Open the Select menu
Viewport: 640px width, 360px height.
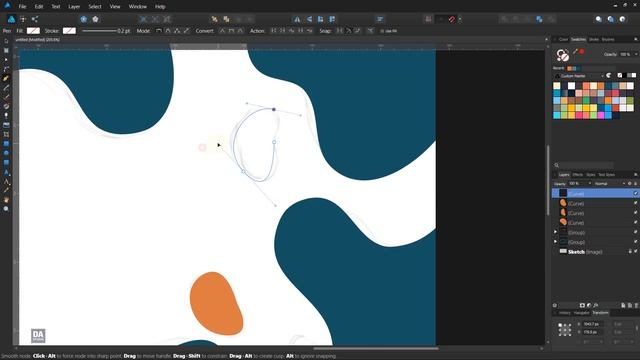pos(95,7)
